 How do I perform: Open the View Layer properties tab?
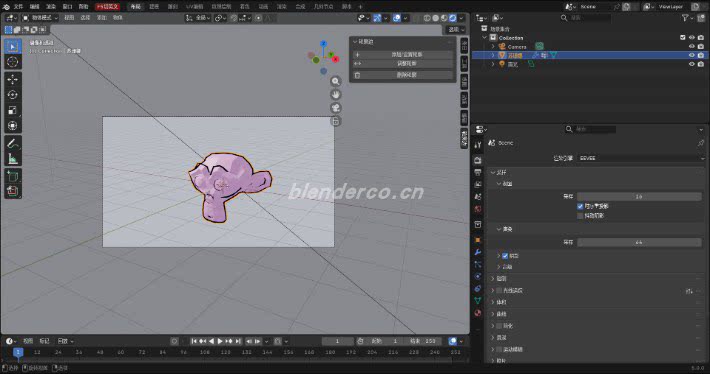(x=478, y=185)
